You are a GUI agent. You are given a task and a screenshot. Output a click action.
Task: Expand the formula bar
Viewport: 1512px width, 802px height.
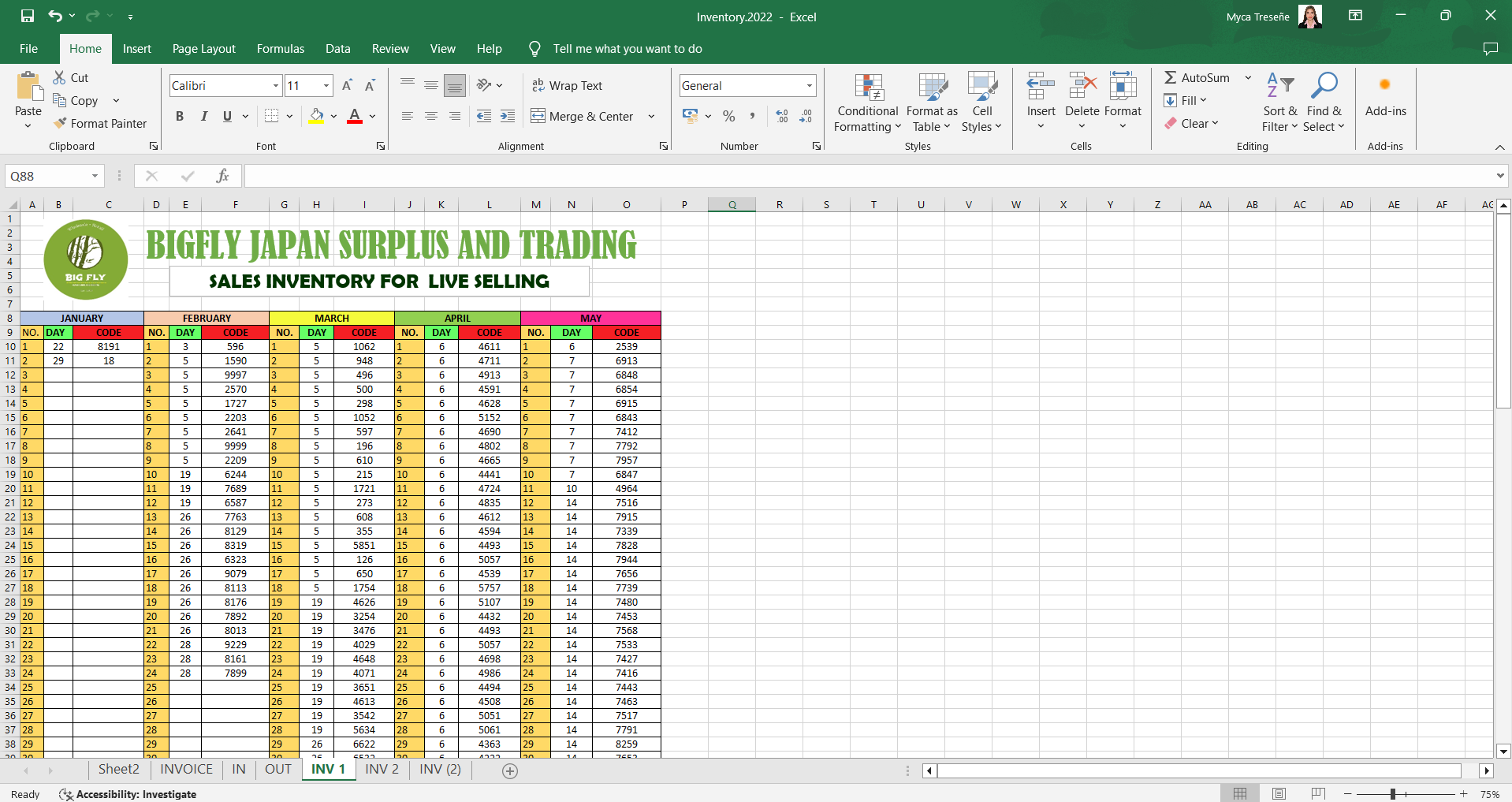(1499, 176)
